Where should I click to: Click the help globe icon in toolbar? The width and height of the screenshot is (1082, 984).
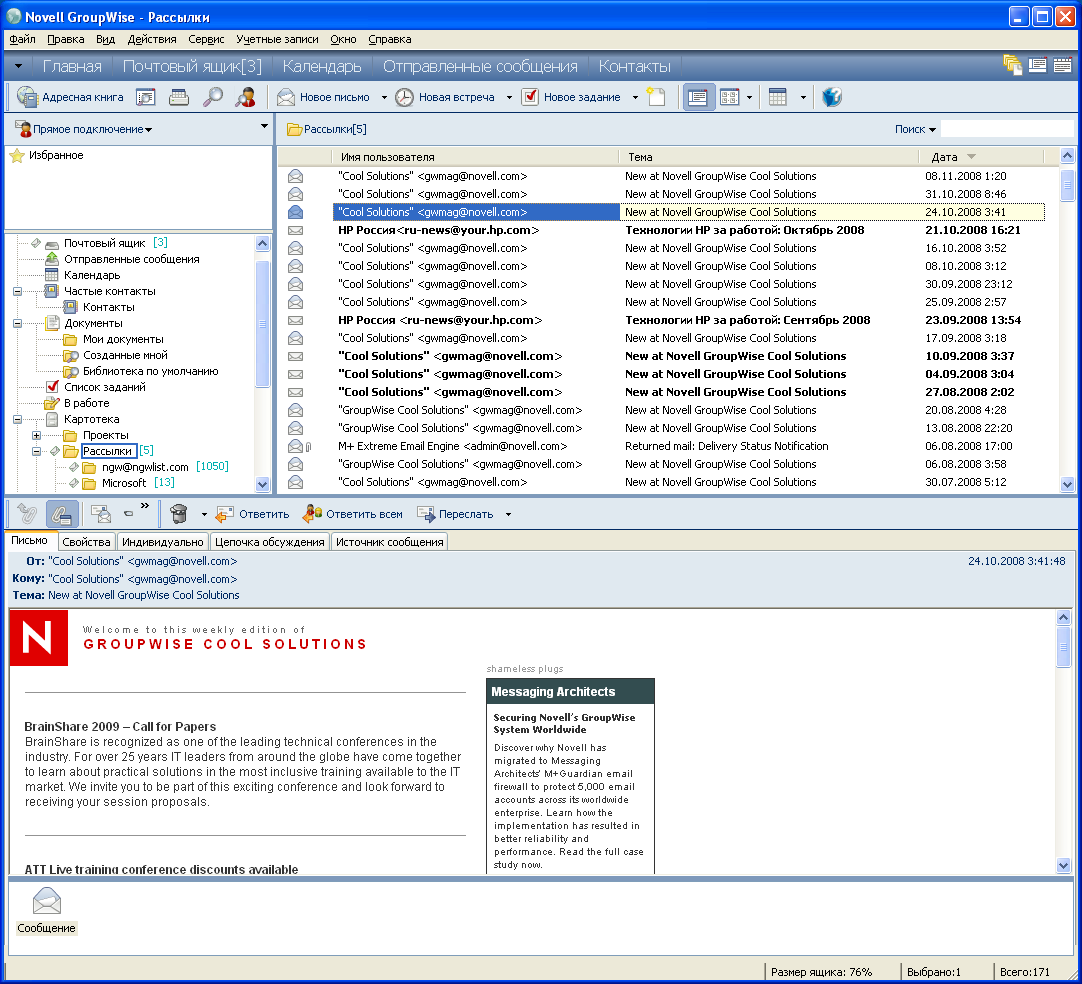(832, 97)
